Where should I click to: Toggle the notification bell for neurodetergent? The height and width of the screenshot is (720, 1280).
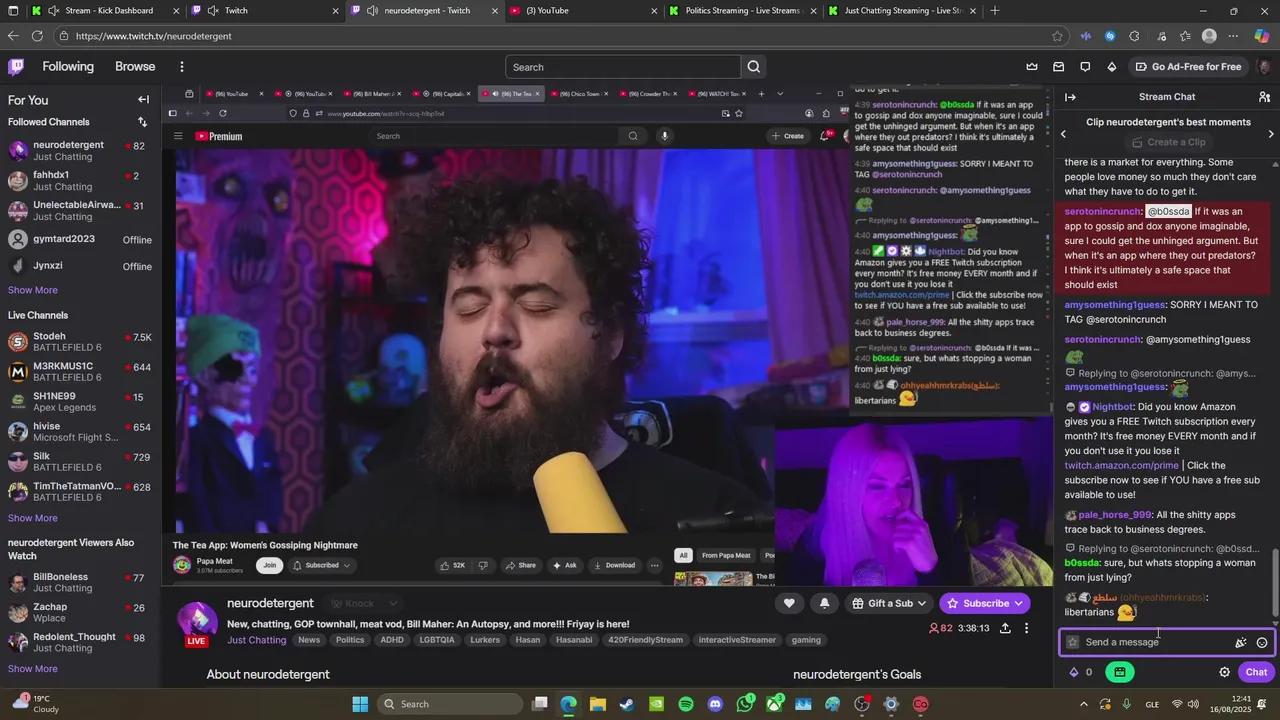[x=824, y=603]
